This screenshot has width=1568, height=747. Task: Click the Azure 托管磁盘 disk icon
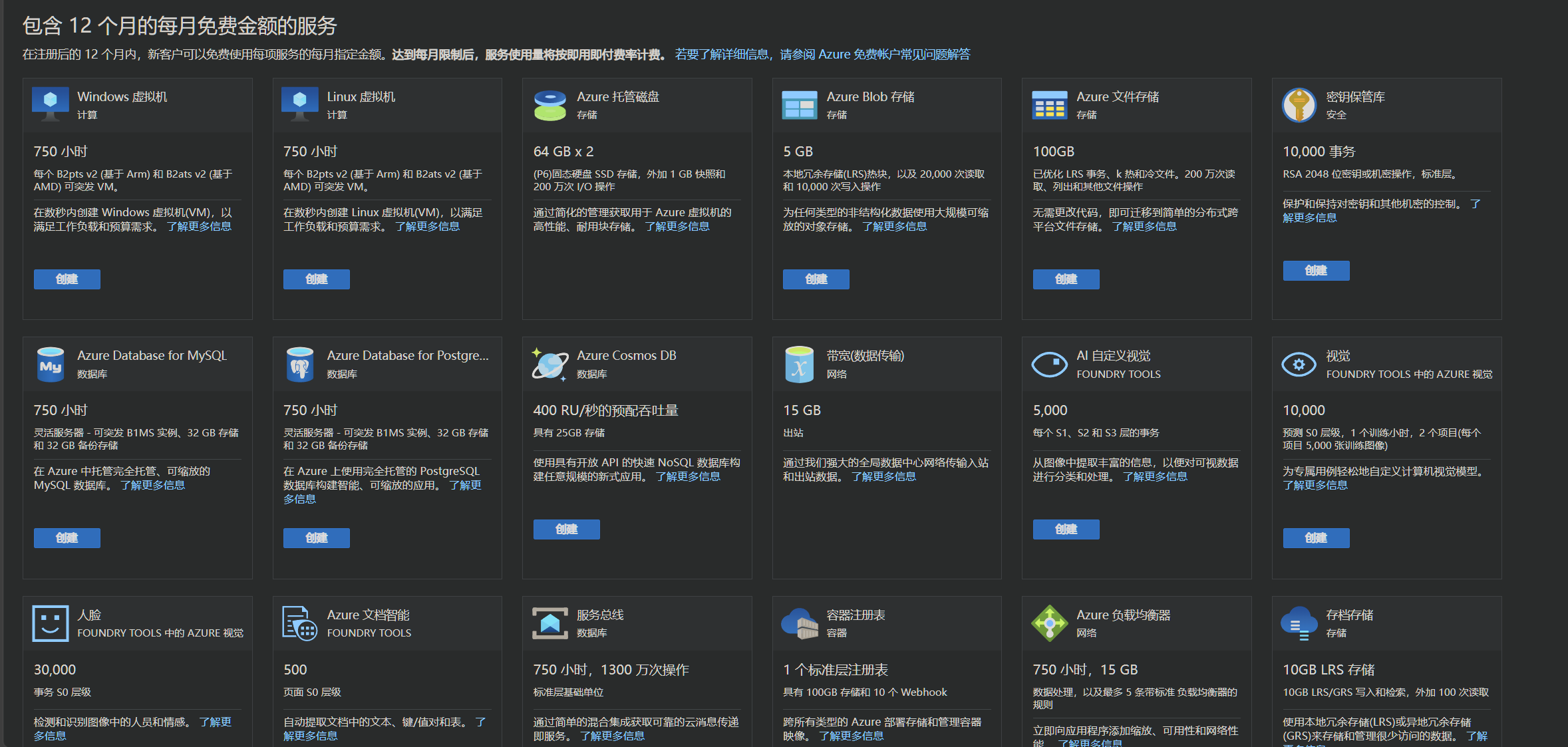coord(550,105)
